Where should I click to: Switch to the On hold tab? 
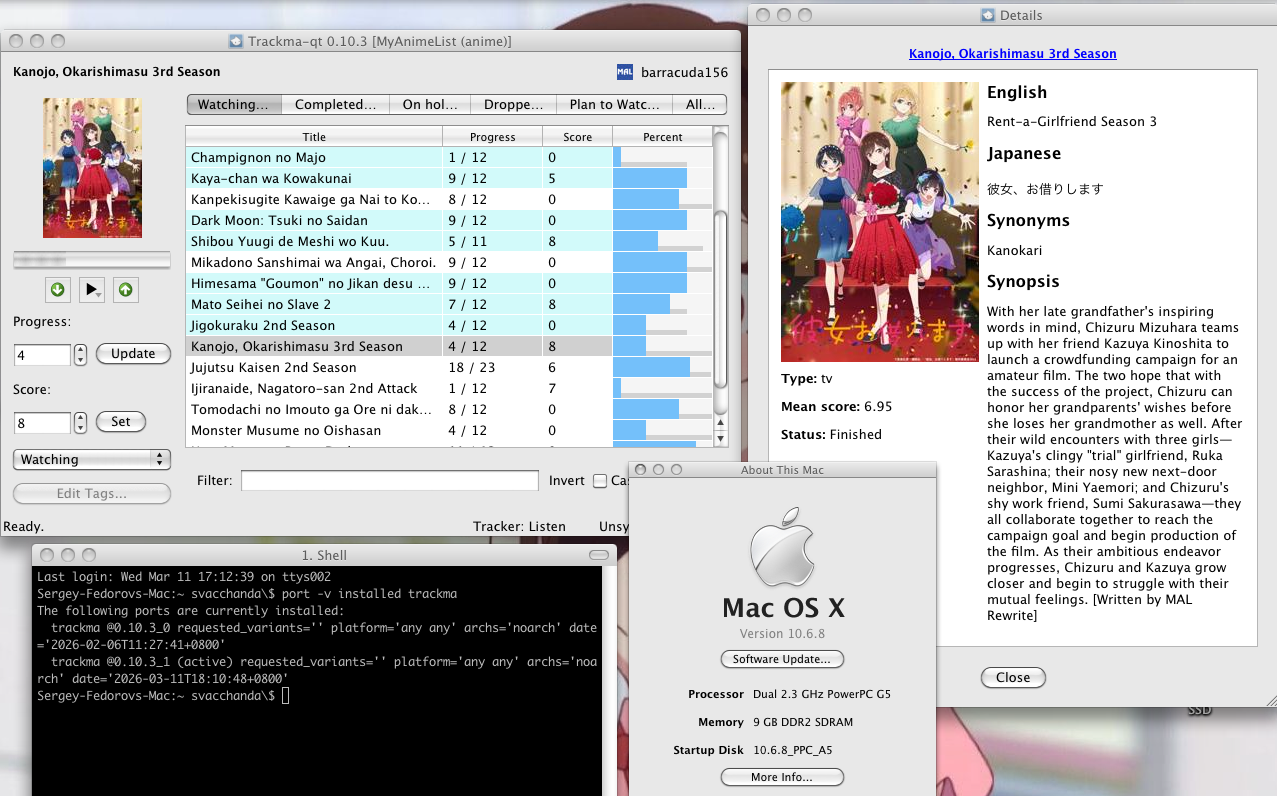(430, 104)
